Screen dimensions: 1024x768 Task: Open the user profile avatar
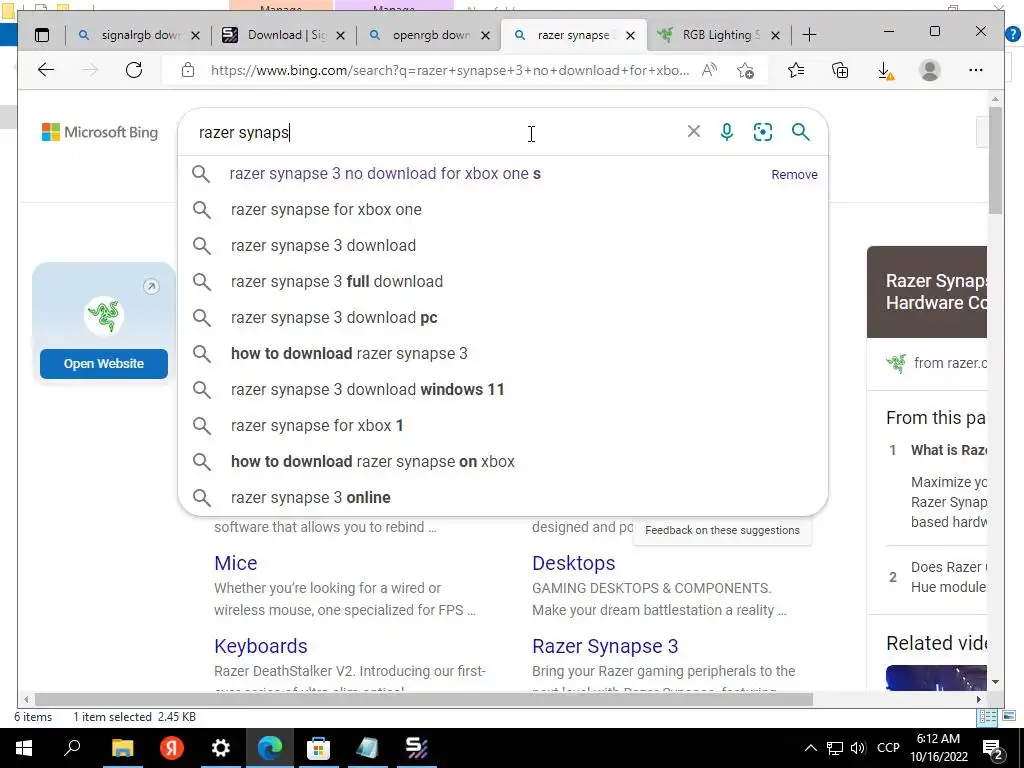tap(929, 70)
